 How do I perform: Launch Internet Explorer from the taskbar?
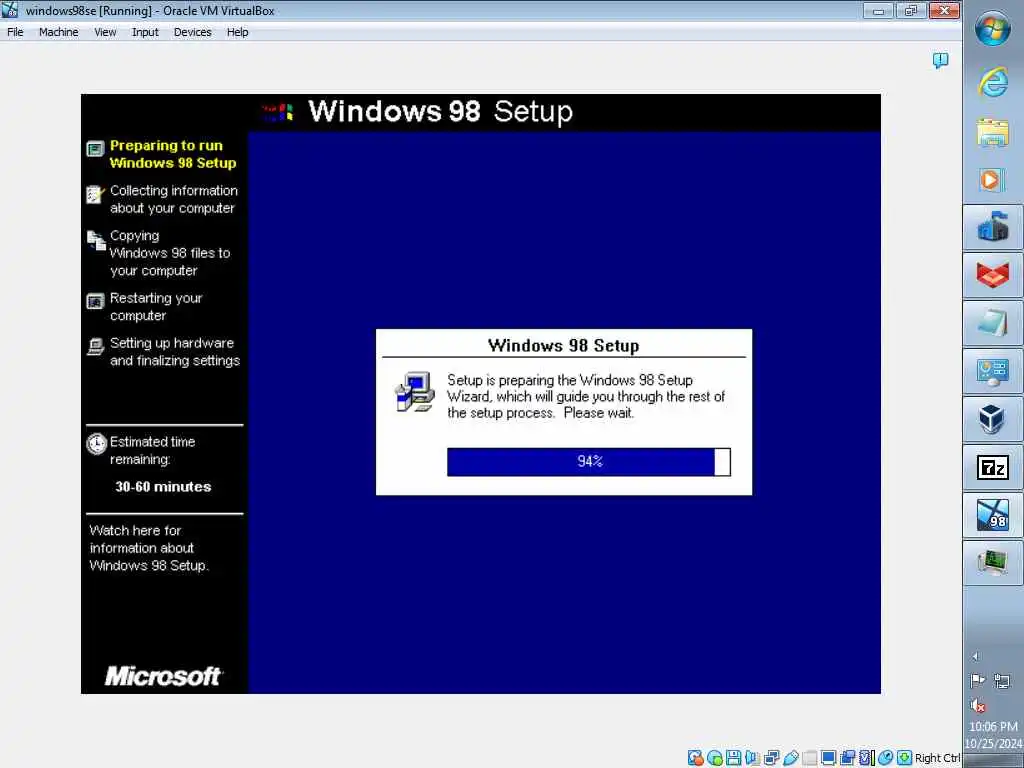[x=993, y=82]
